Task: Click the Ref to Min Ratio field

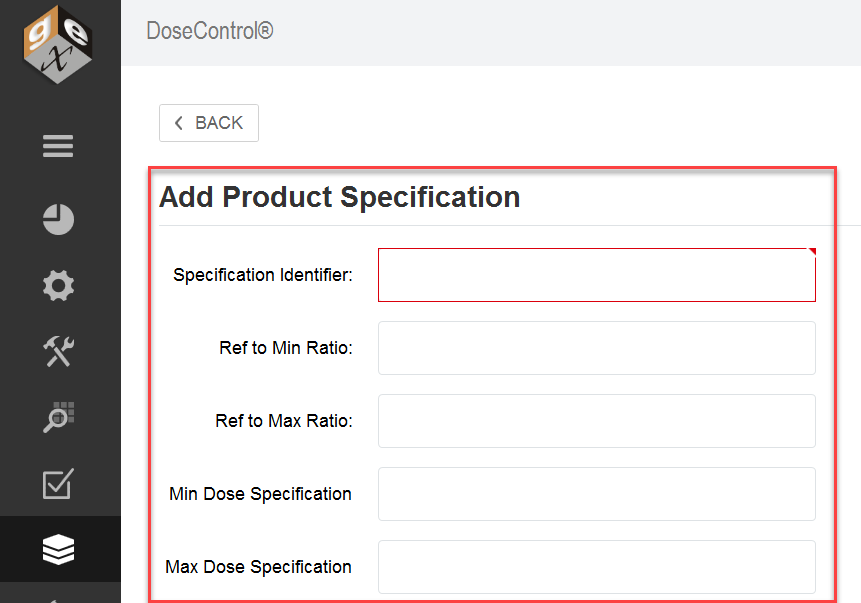Action: 597,348
